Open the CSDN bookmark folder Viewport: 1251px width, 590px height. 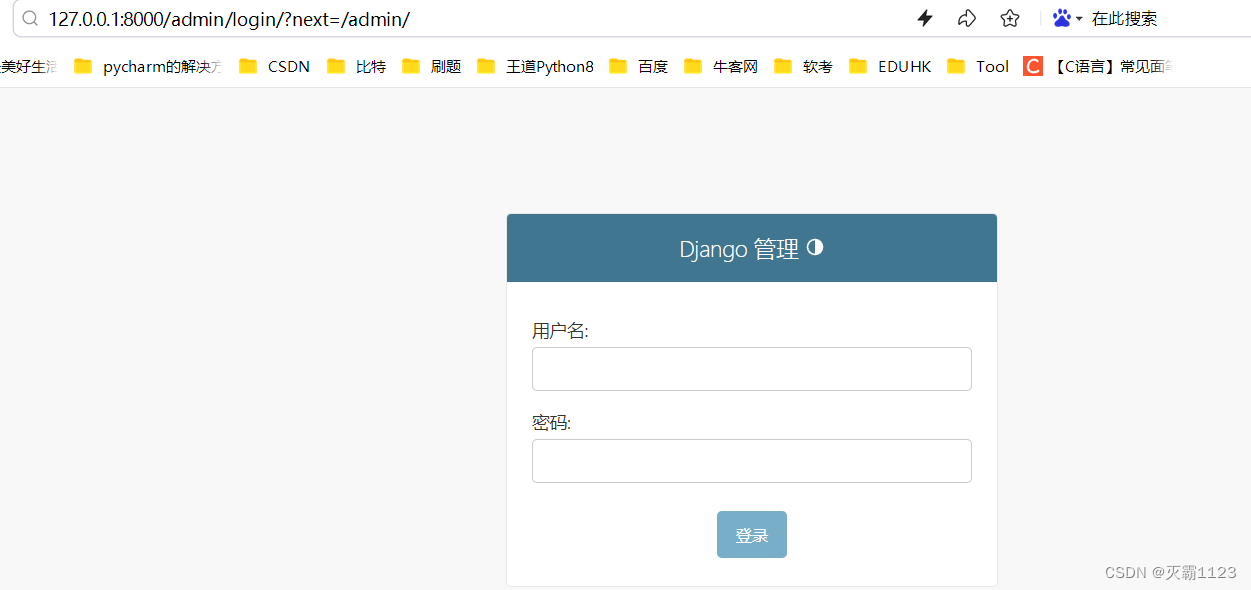tap(274, 66)
